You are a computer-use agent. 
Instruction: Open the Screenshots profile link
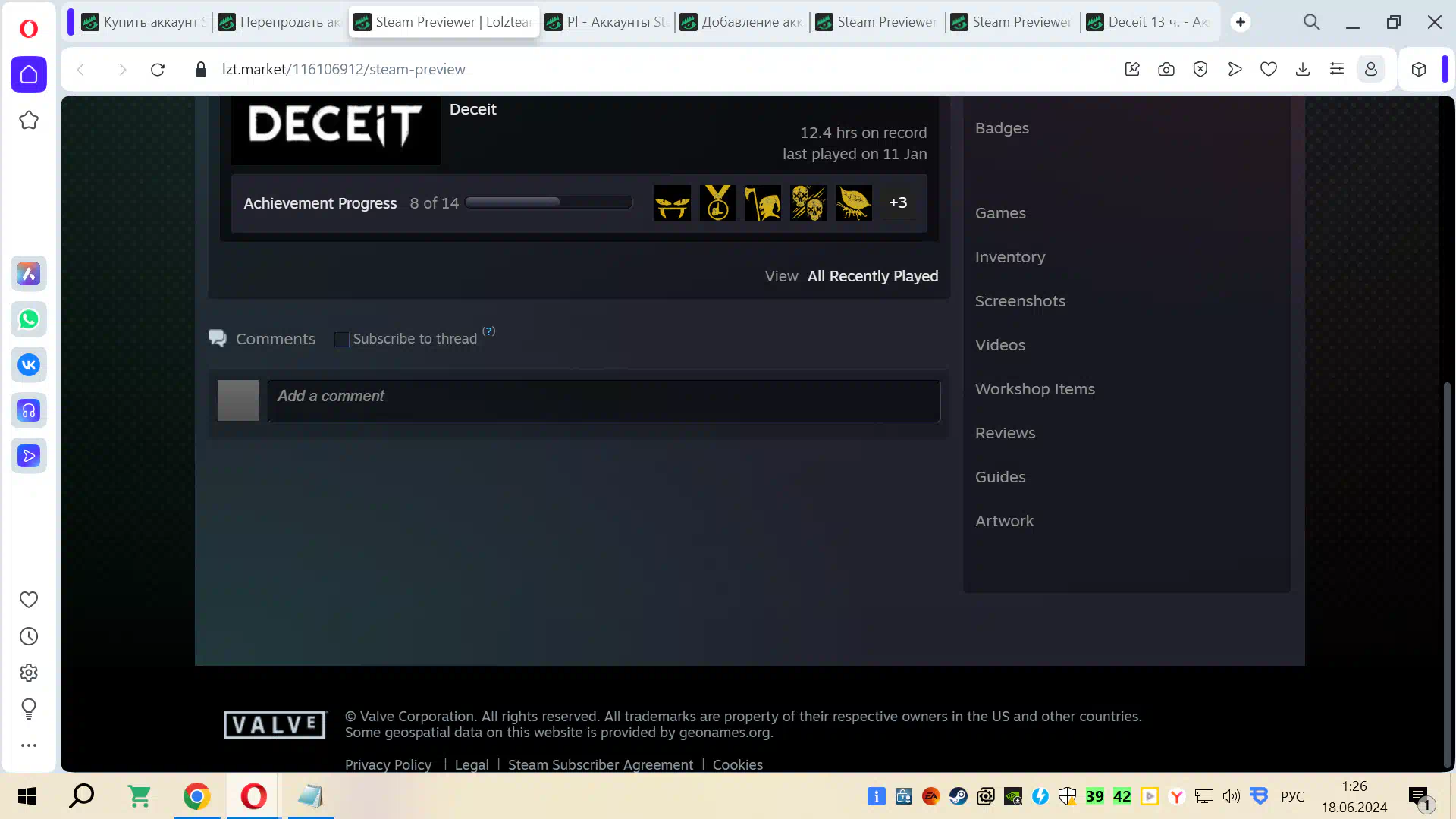(1020, 301)
